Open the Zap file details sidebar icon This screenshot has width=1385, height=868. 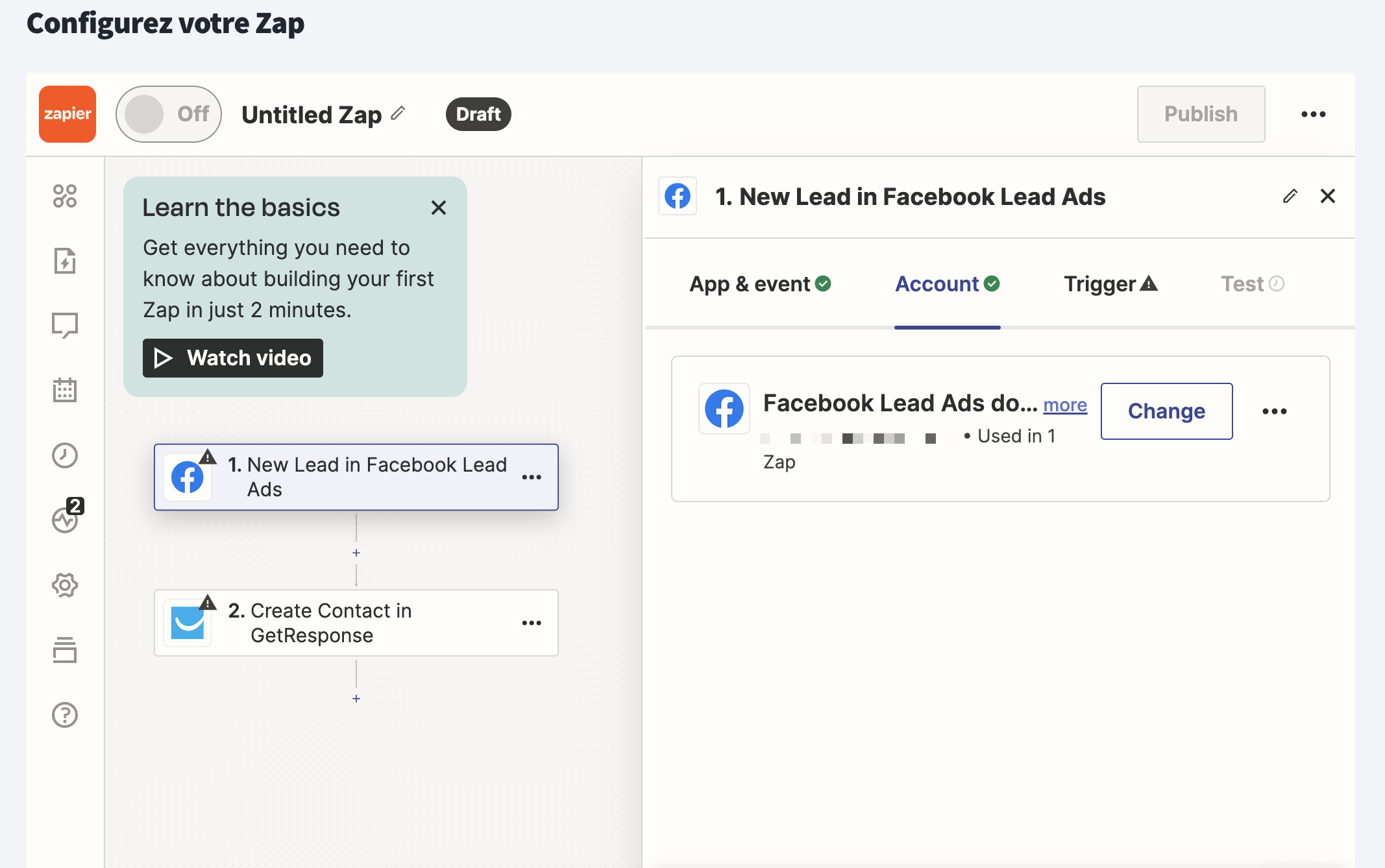coord(65,261)
